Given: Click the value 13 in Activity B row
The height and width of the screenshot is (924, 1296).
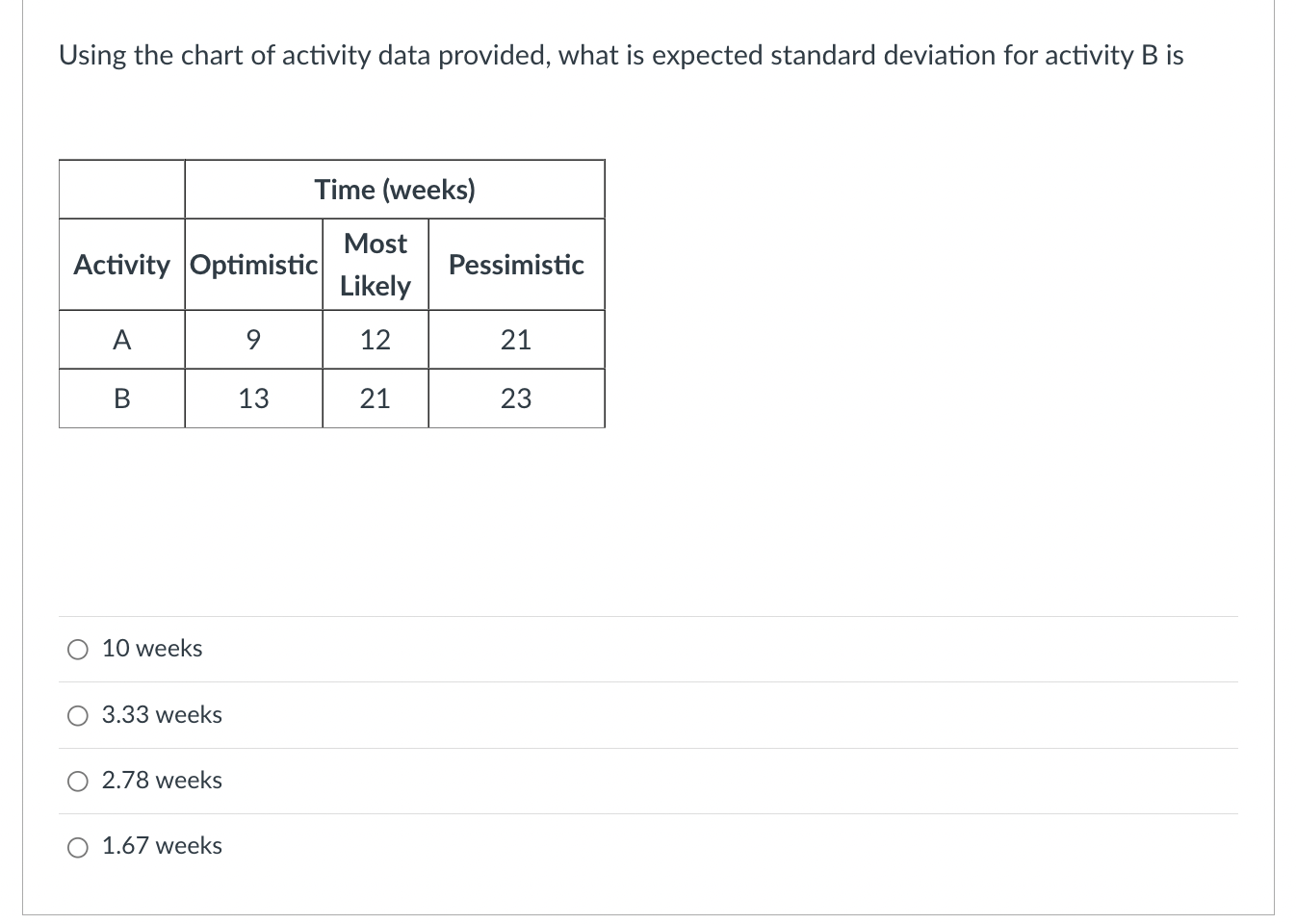Looking at the screenshot, I should (x=253, y=398).
